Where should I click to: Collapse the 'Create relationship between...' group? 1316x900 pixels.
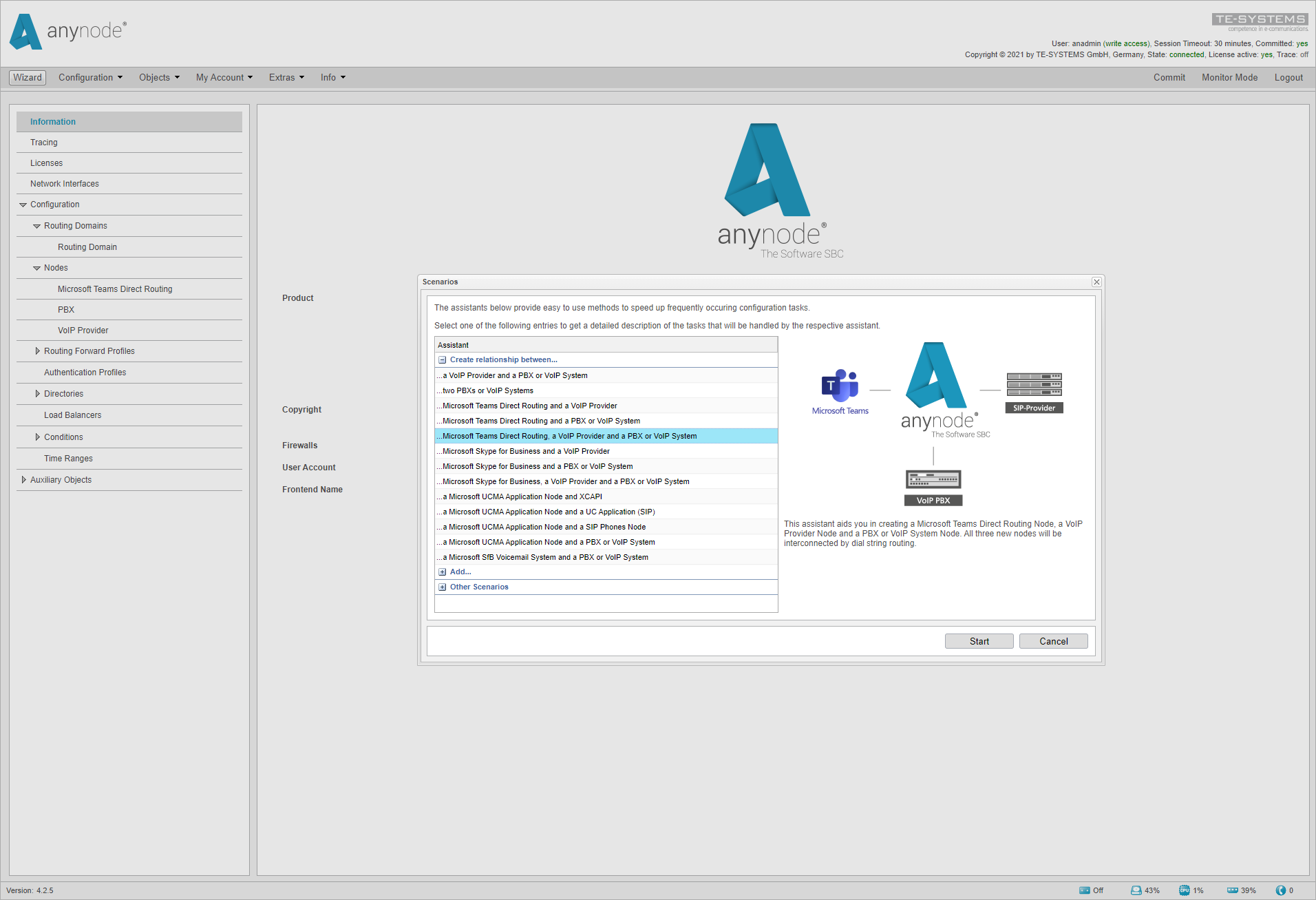click(x=443, y=360)
